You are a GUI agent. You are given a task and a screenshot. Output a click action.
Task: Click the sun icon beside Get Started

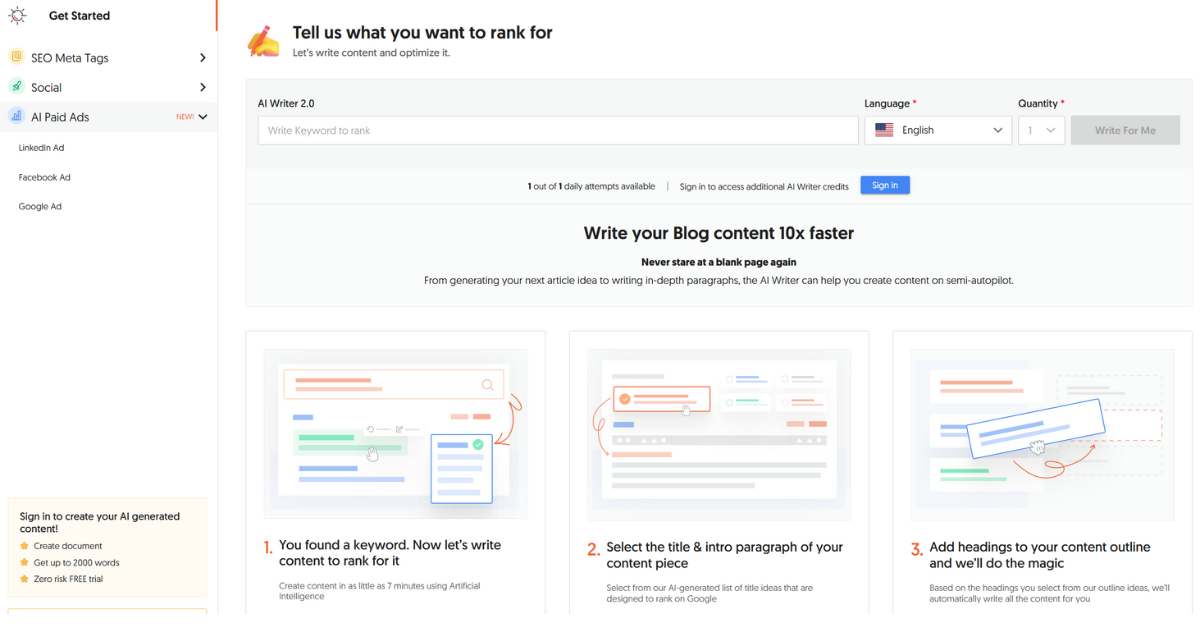click(x=16, y=15)
